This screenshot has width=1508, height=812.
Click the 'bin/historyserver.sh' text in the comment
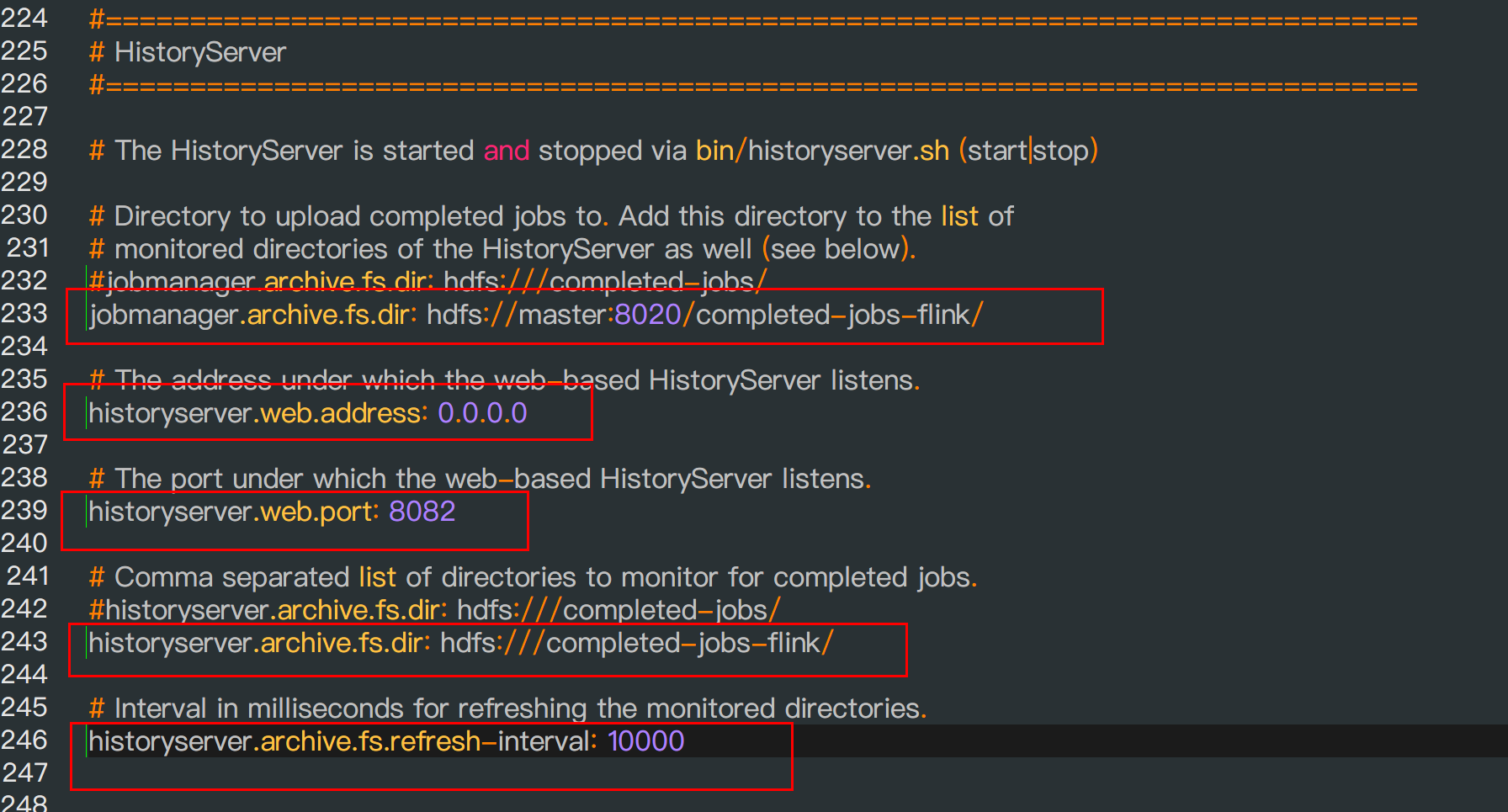tap(822, 151)
